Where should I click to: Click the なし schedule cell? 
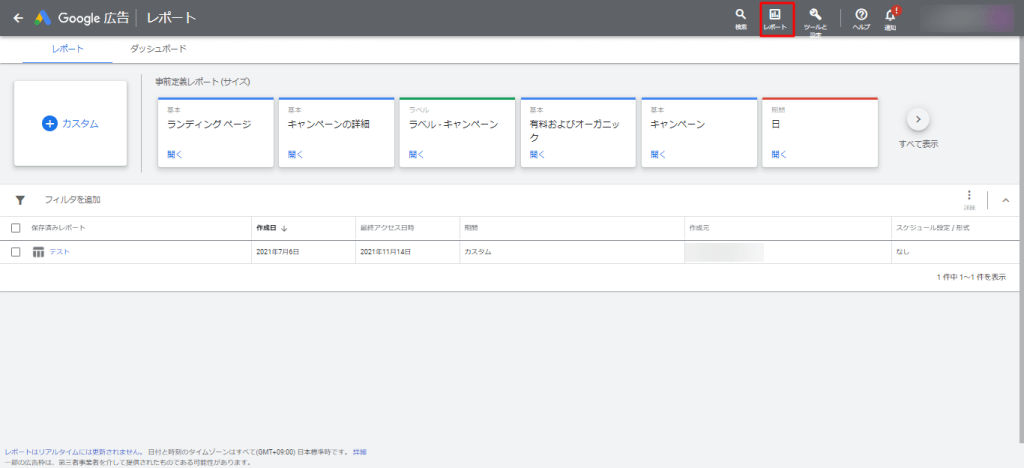click(903, 252)
